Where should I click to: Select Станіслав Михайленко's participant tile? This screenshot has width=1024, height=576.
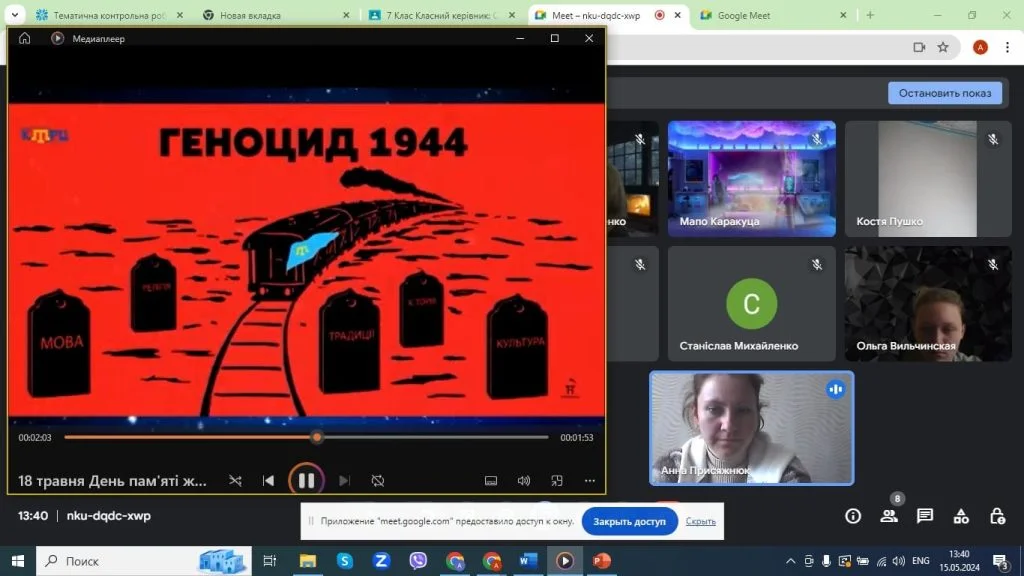coord(752,304)
